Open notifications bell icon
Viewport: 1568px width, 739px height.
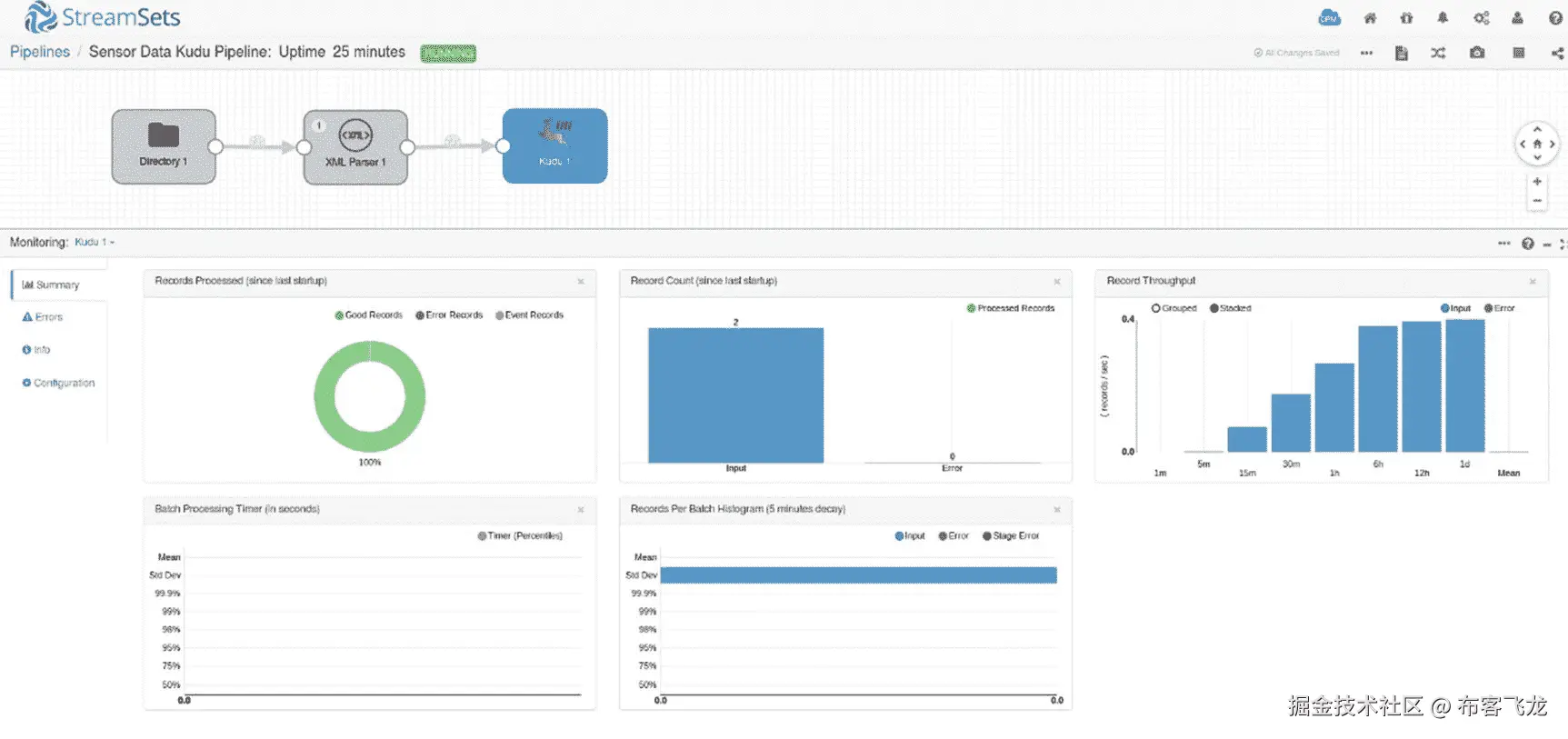(x=1443, y=18)
